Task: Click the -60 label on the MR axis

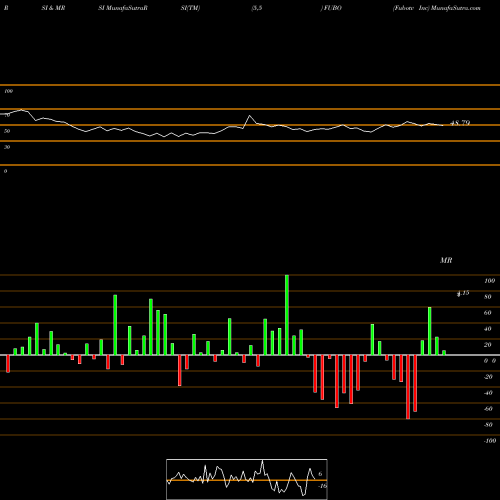Action: tap(488, 409)
